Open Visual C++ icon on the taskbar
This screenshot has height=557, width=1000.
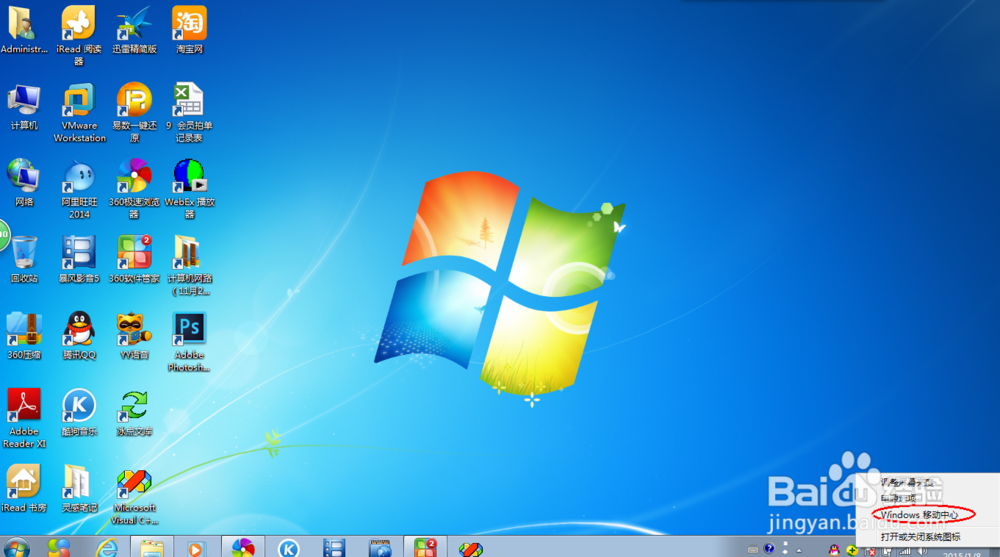pyautogui.click(x=471, y=547)
